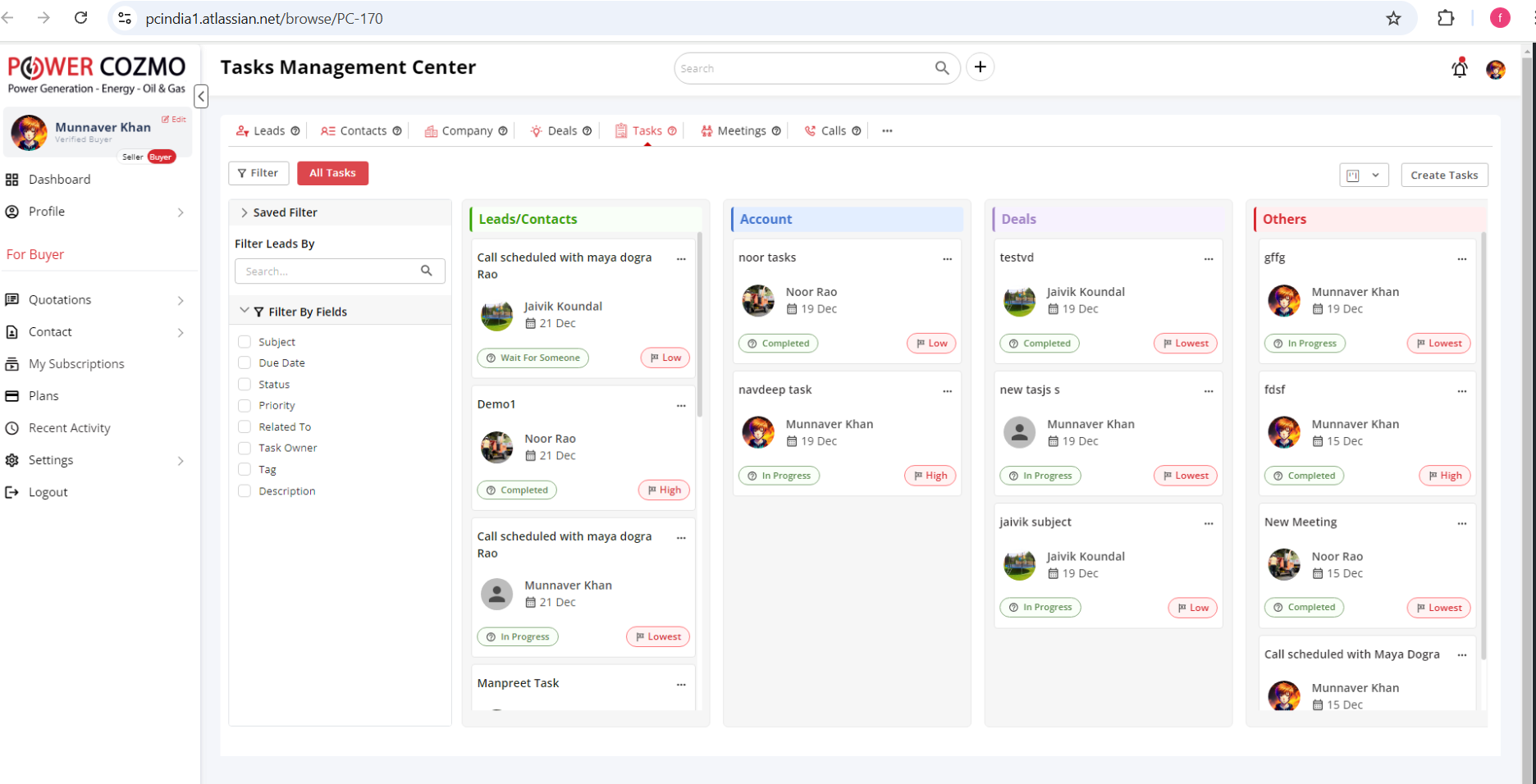Open three-dot menu on 'noor tasks' card
This screenshot has width=1536, height=784.
tap(947, 258)
